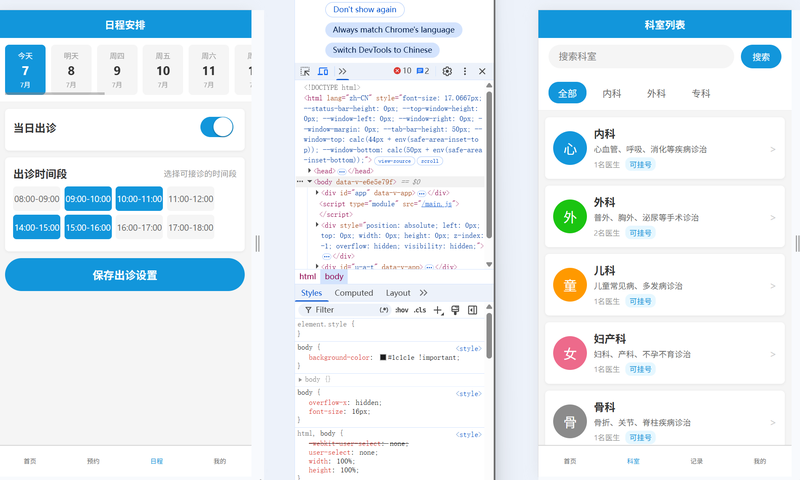This screenshot has width=800, height=480.
Task: Expand the head element node
Action: [x=310, y=170]
